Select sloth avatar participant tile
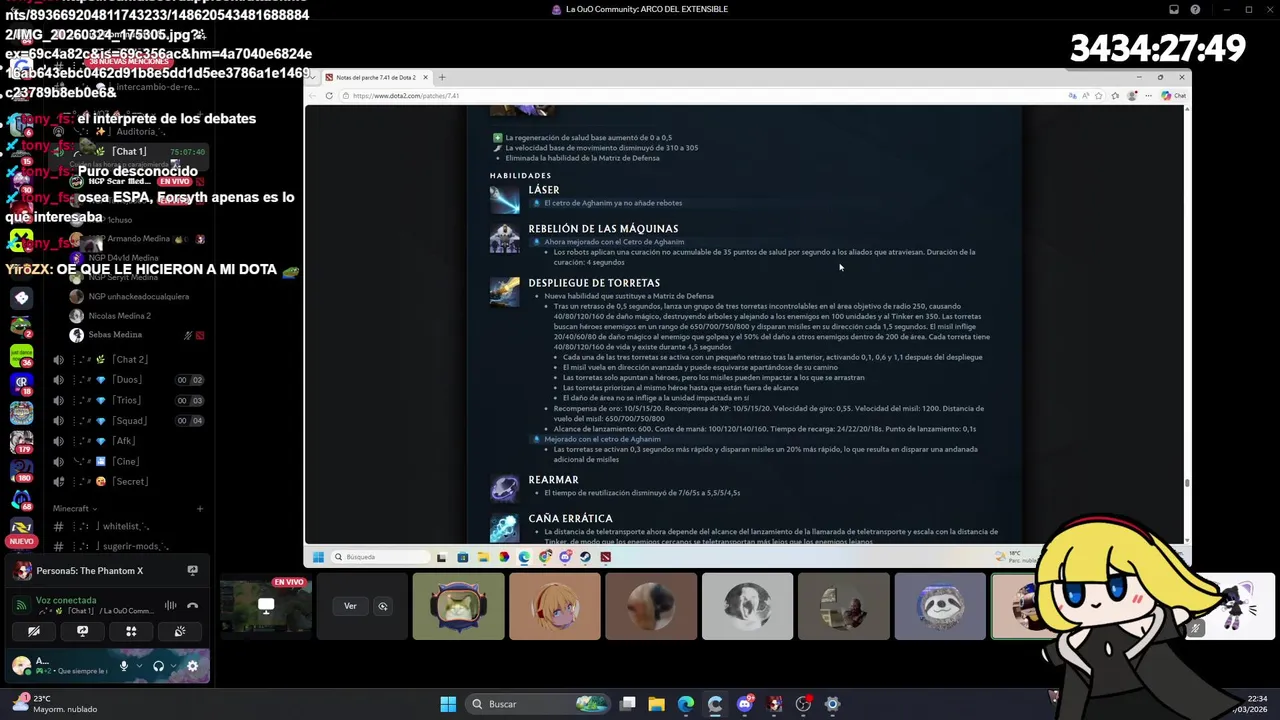Viewport: 1280px width, 720px height. (940, 606)
